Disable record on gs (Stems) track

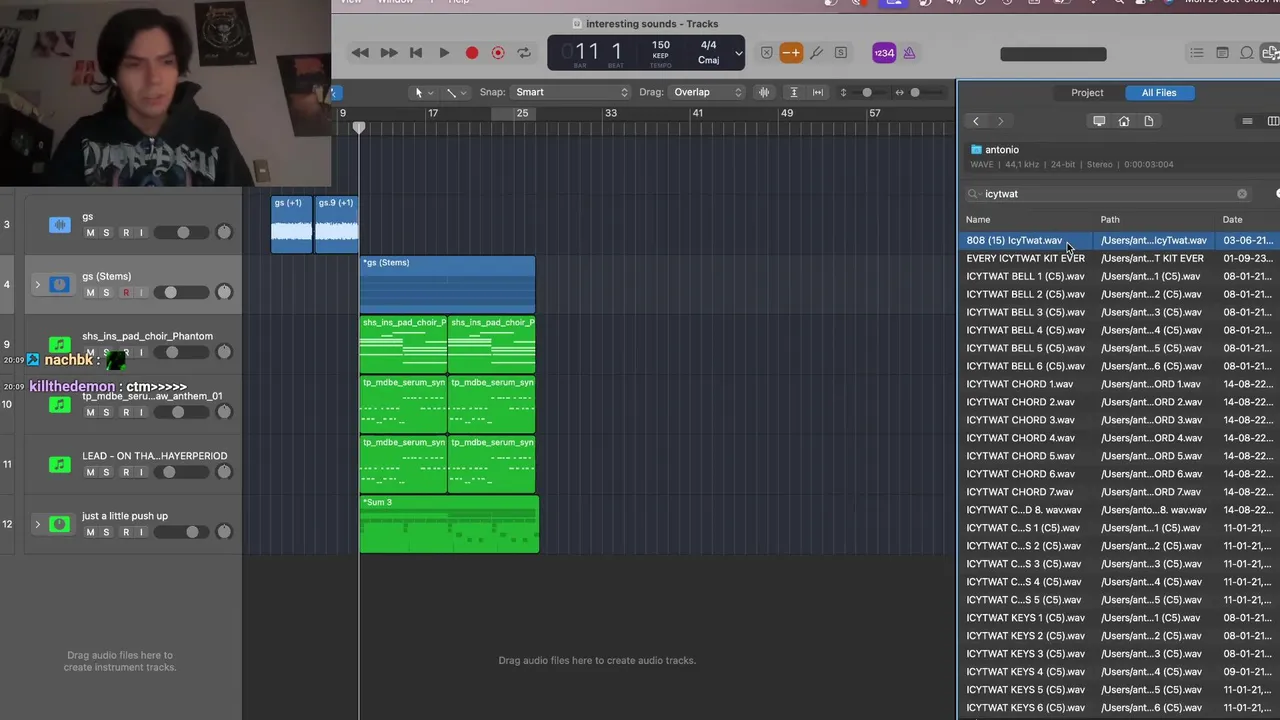(125, 293)
